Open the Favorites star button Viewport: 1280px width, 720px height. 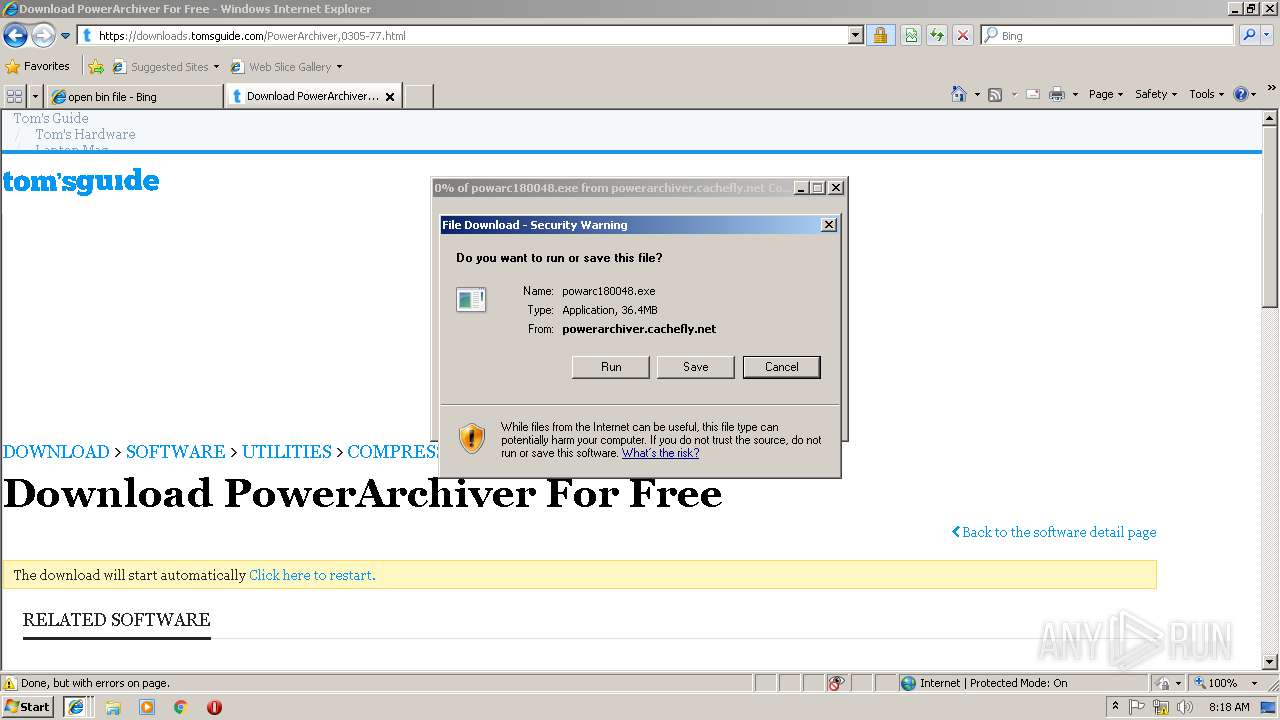38,66
